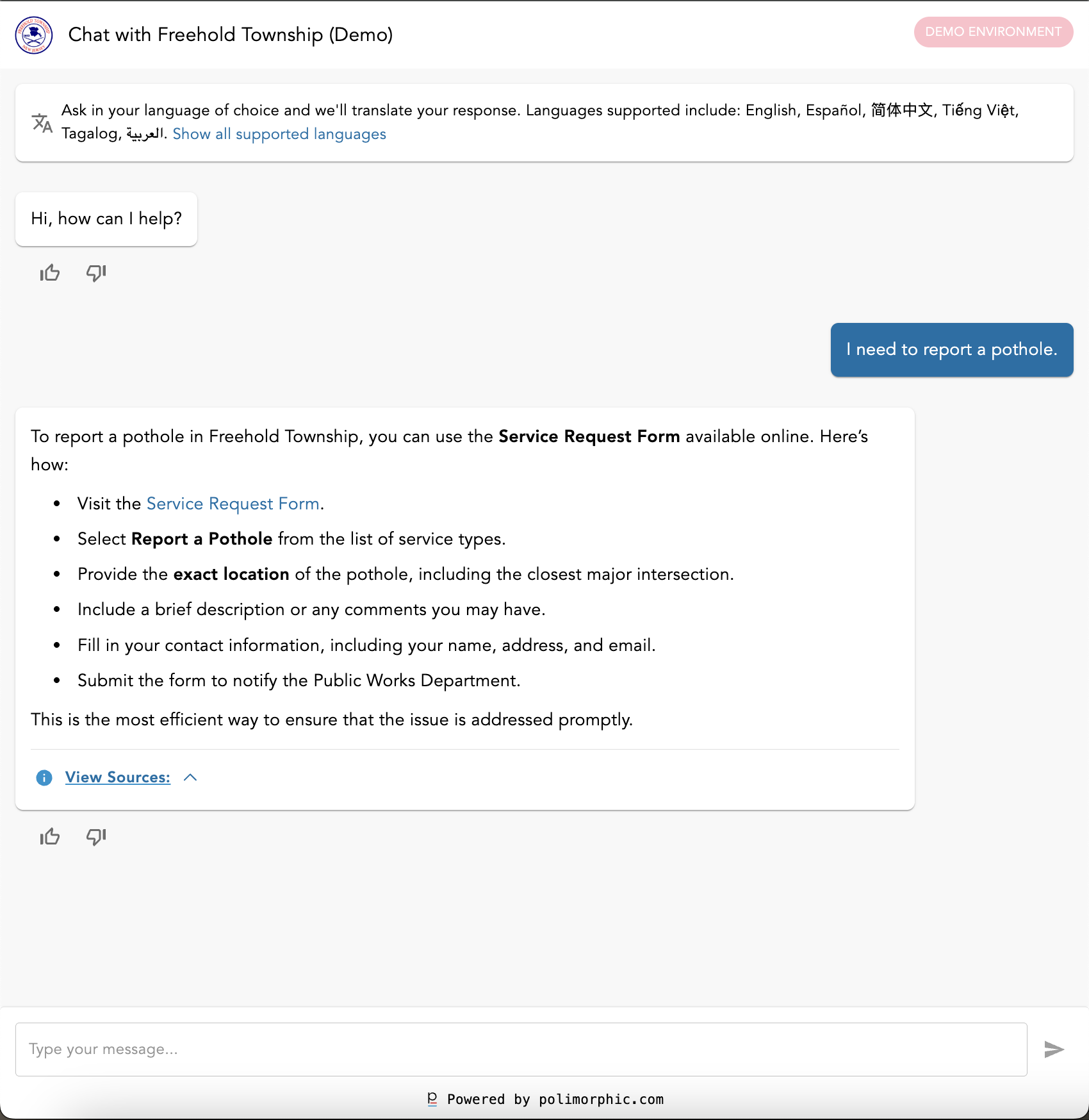Click the send message arrow icon

tap(1054, 1050)
